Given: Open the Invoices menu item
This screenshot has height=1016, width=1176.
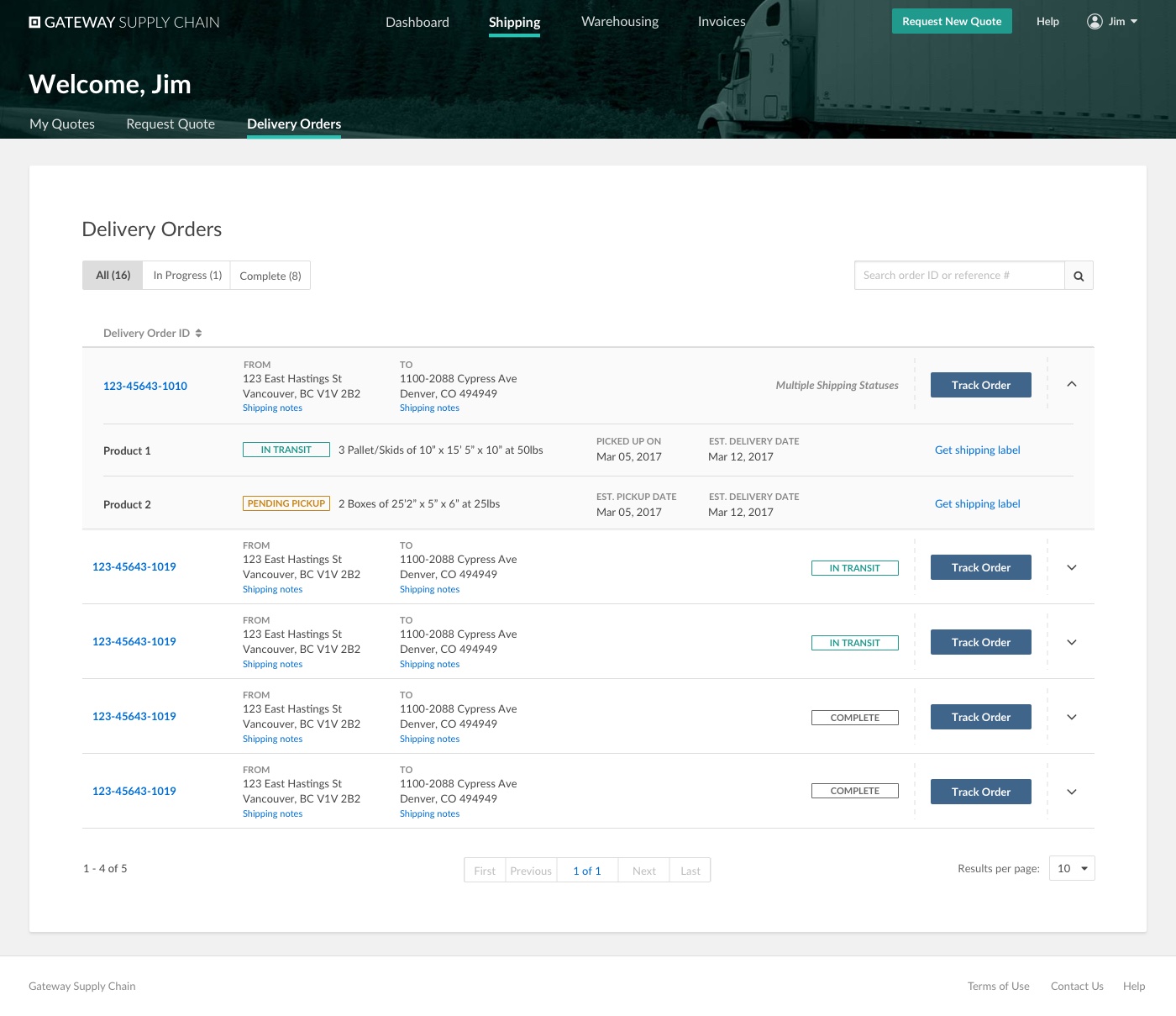Looking at the screenshot, I should pyautogui.click(x=721, y=22).
